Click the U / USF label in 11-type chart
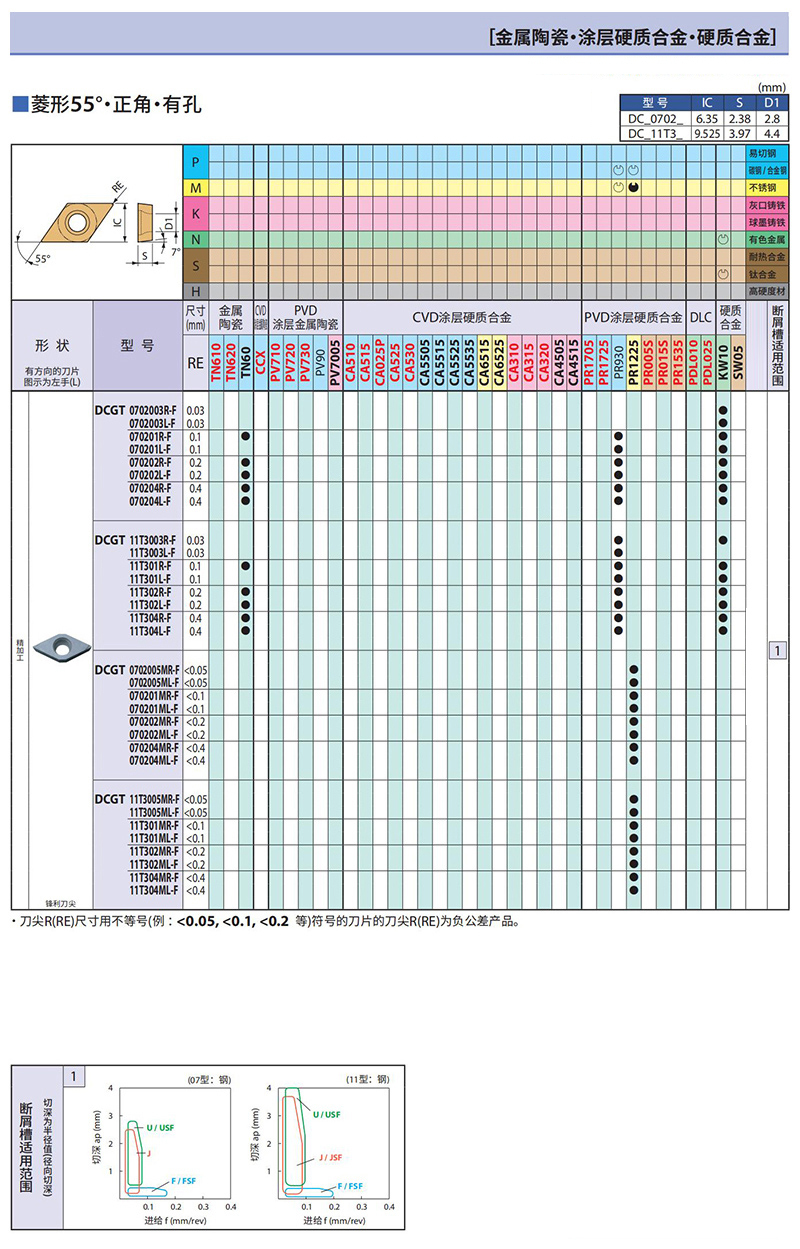The height and width of the screenshot is (1249, 800). (327, 1113)
